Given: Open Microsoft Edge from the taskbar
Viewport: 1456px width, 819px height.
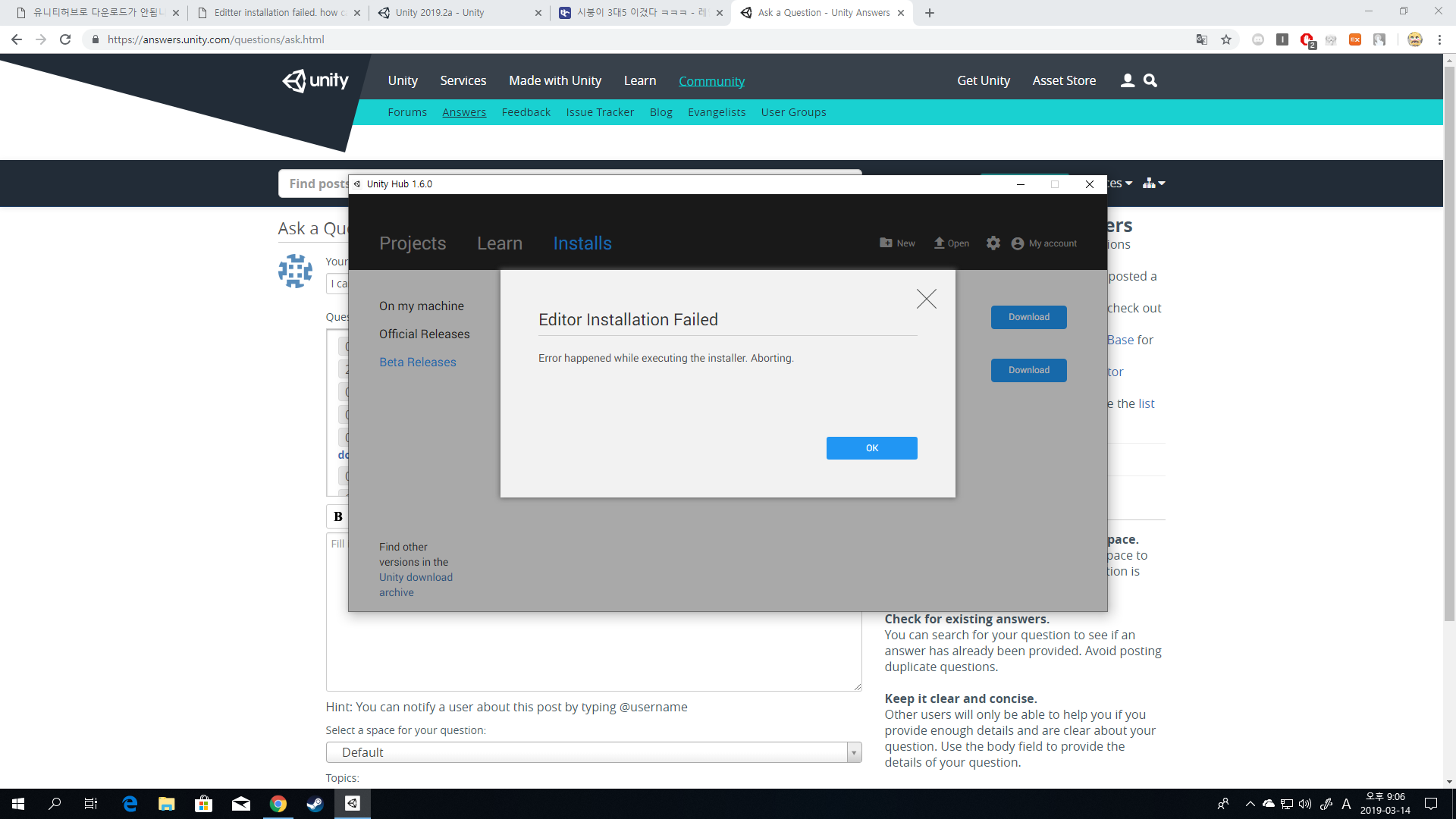Looking at the screenshot, I should coord(130,804).
